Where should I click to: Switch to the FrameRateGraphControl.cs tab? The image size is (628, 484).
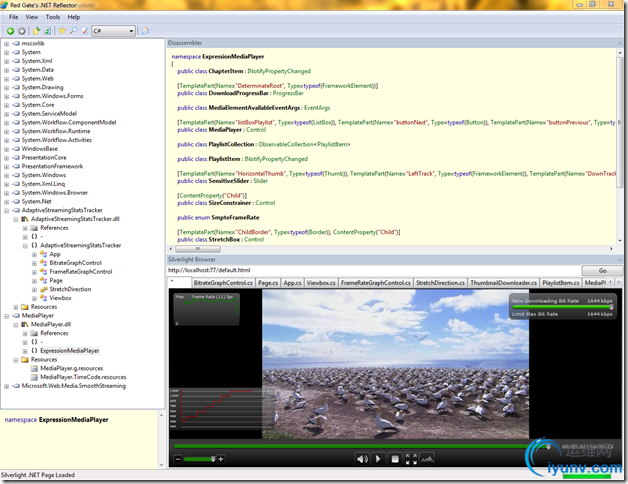pyautogui.click(x=376, y=282)
